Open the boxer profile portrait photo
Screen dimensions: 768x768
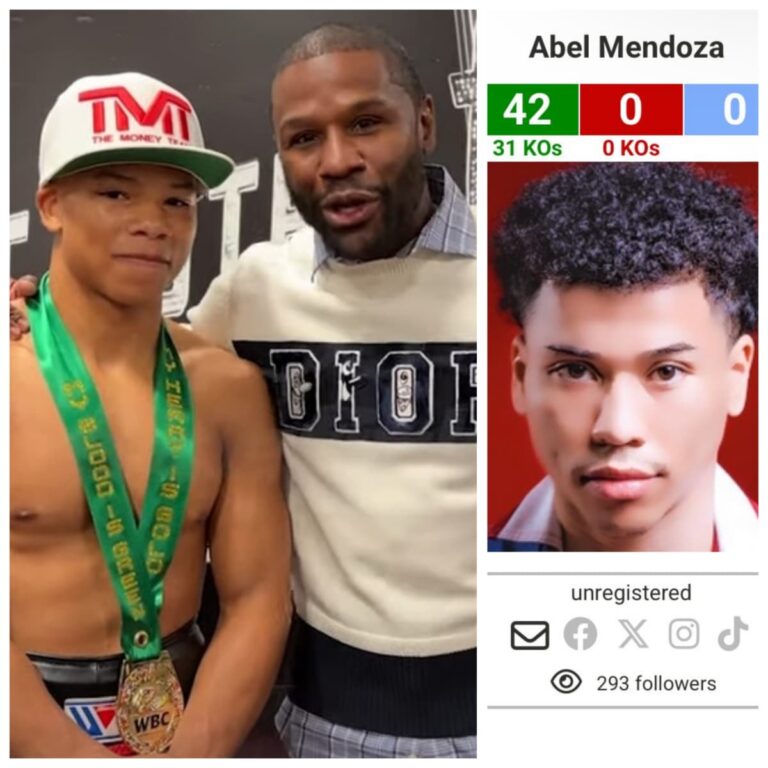coord(623,357)
